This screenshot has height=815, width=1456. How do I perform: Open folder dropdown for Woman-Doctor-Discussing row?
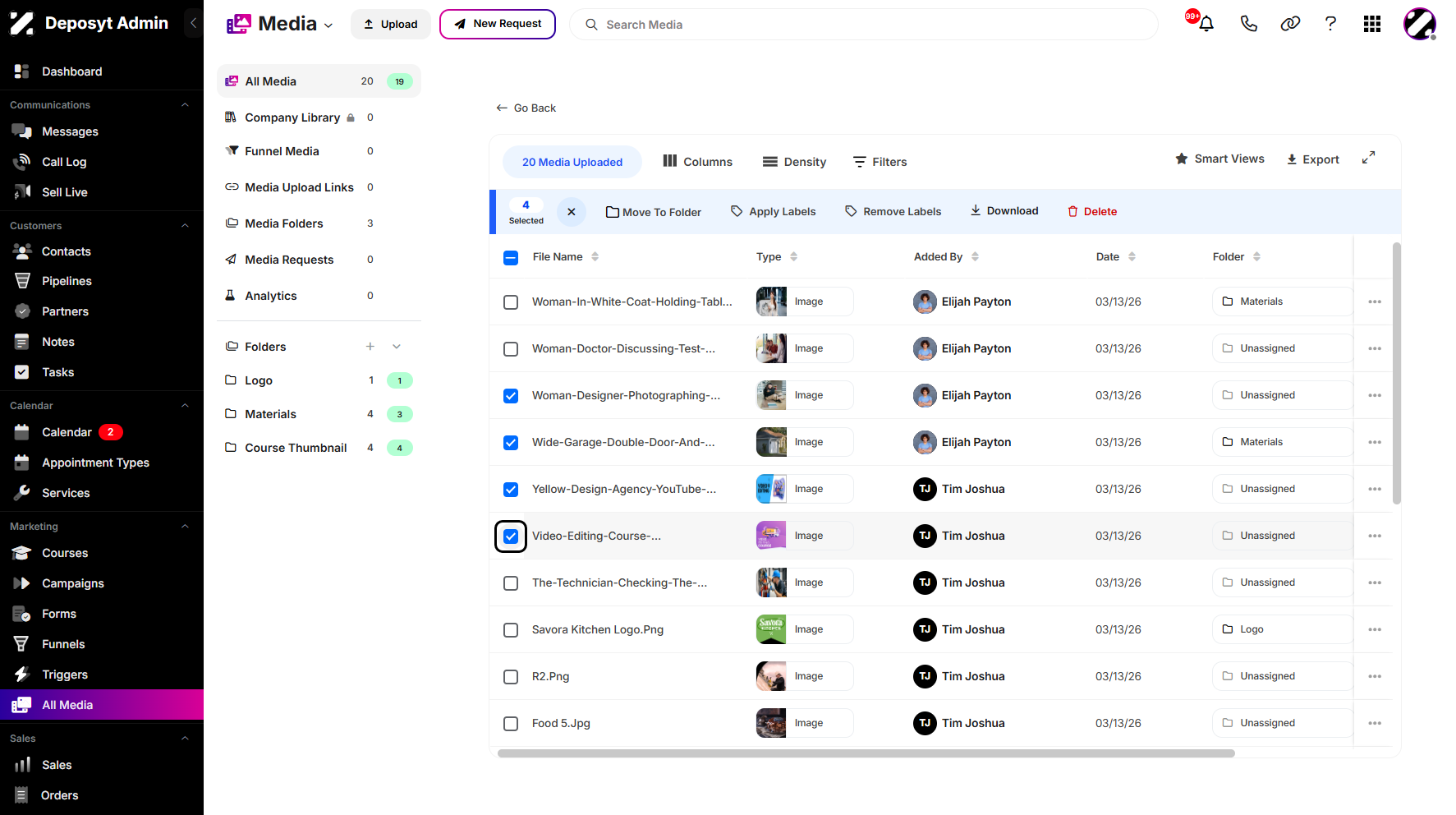[x=1282, y=348]
